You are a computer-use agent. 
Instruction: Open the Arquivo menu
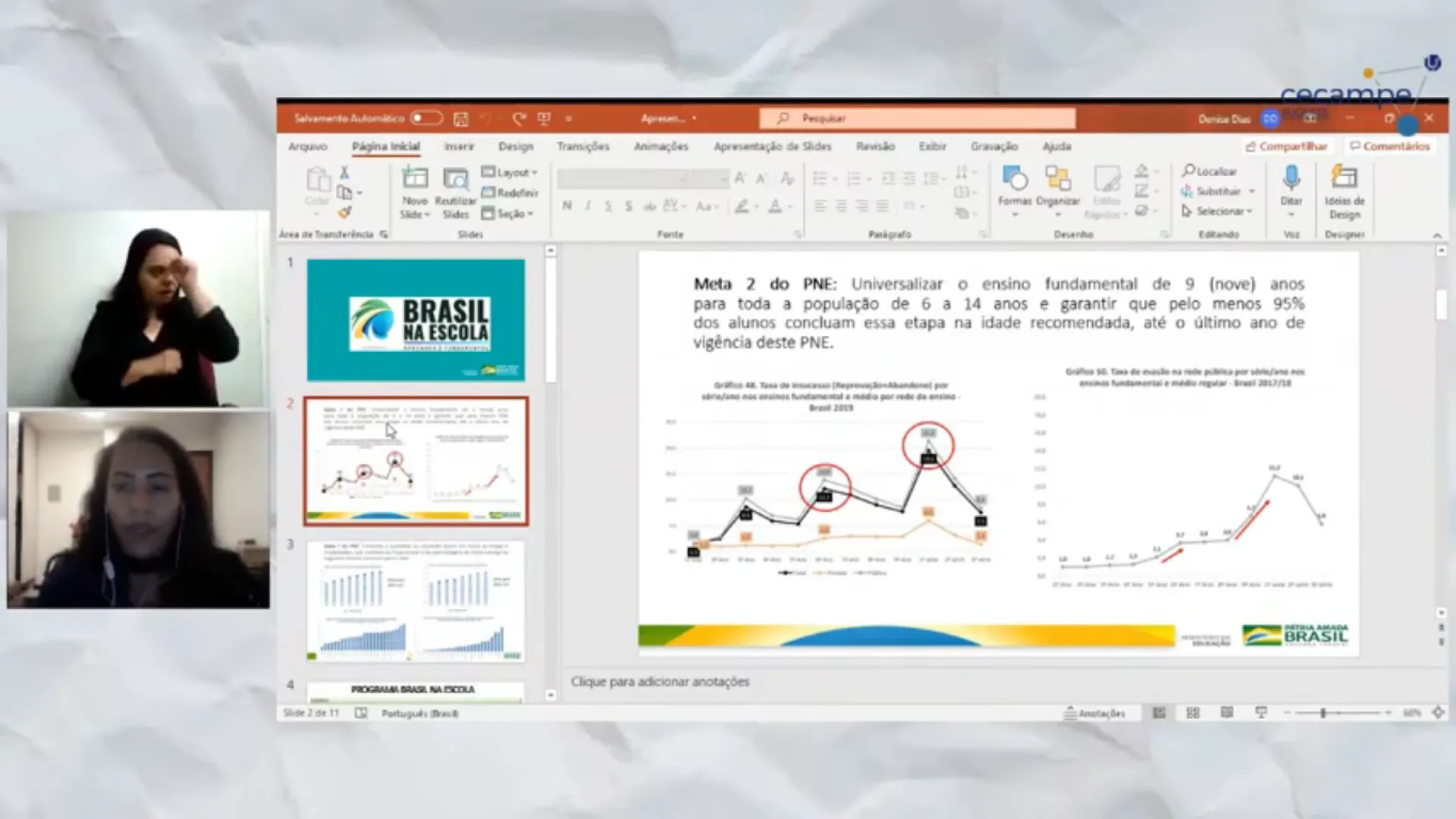coord(307,146)
